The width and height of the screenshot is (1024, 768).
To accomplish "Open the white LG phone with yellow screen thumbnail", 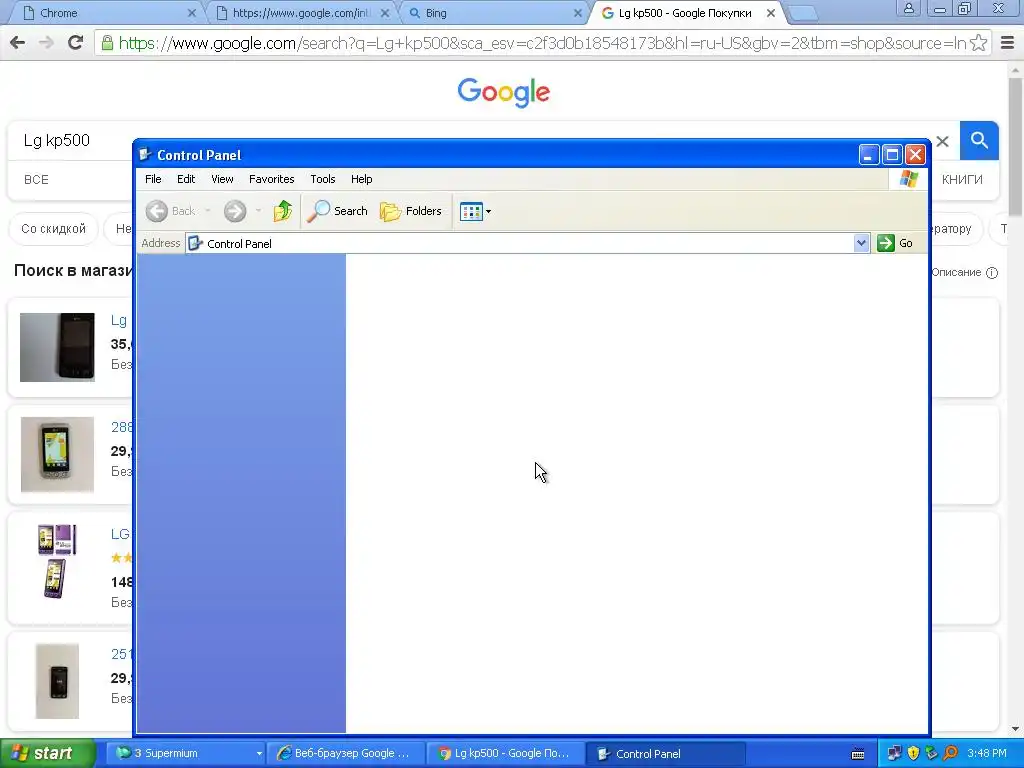I will (x=57, y=455).
